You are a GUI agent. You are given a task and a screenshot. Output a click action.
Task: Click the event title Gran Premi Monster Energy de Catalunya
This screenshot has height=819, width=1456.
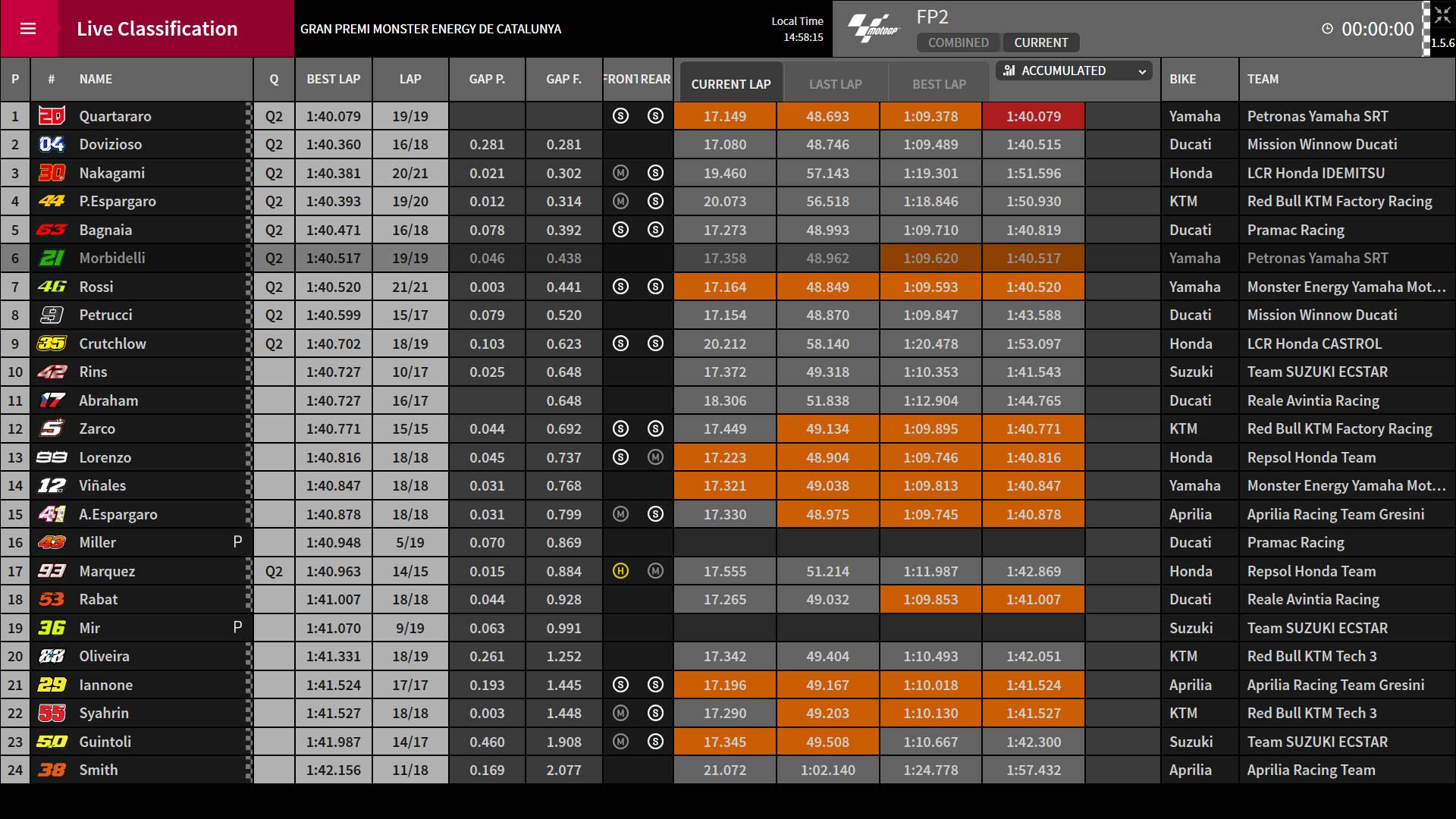[431, 29]
